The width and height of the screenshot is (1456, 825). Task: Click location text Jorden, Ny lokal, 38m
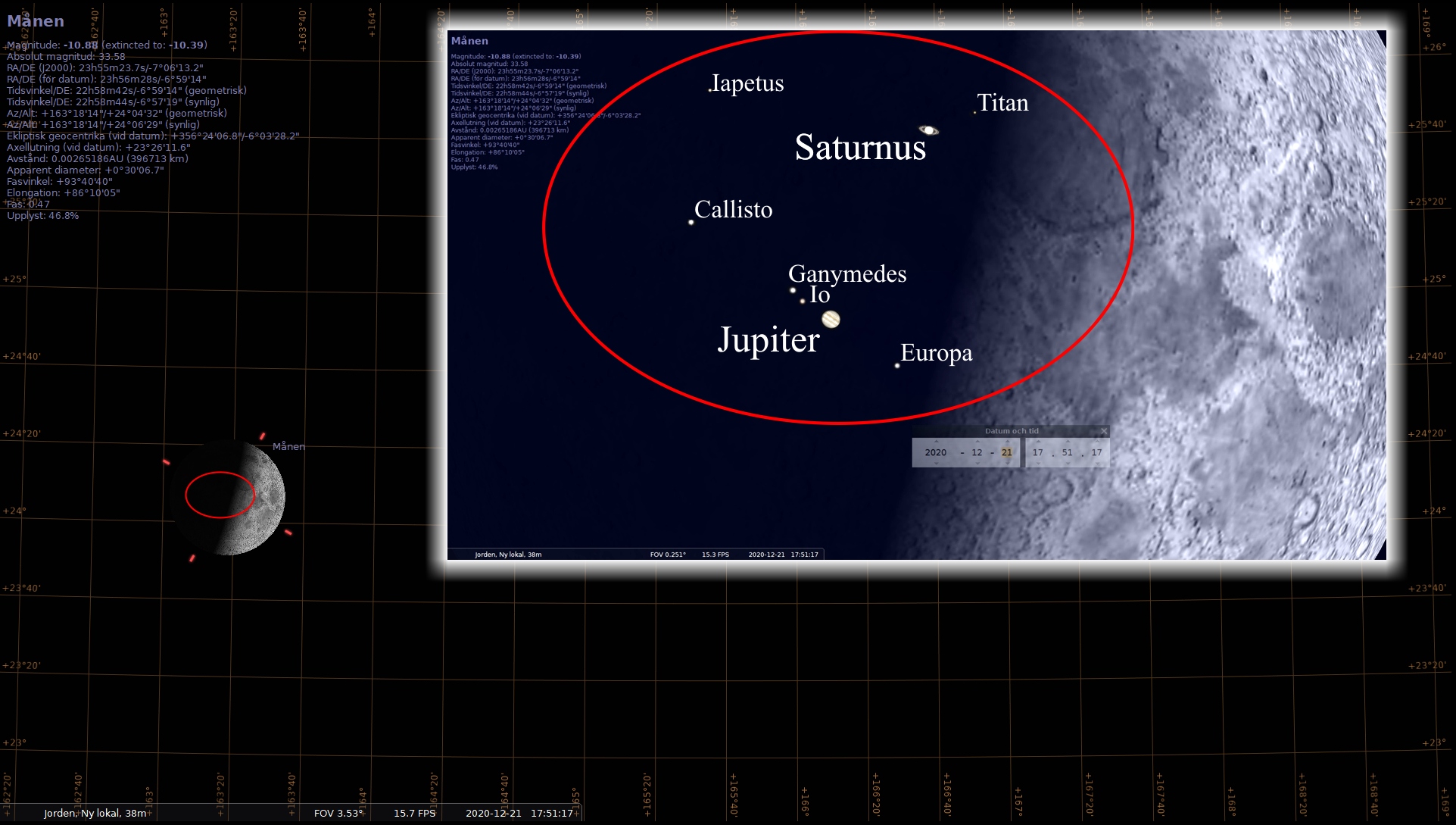(95, 813)
